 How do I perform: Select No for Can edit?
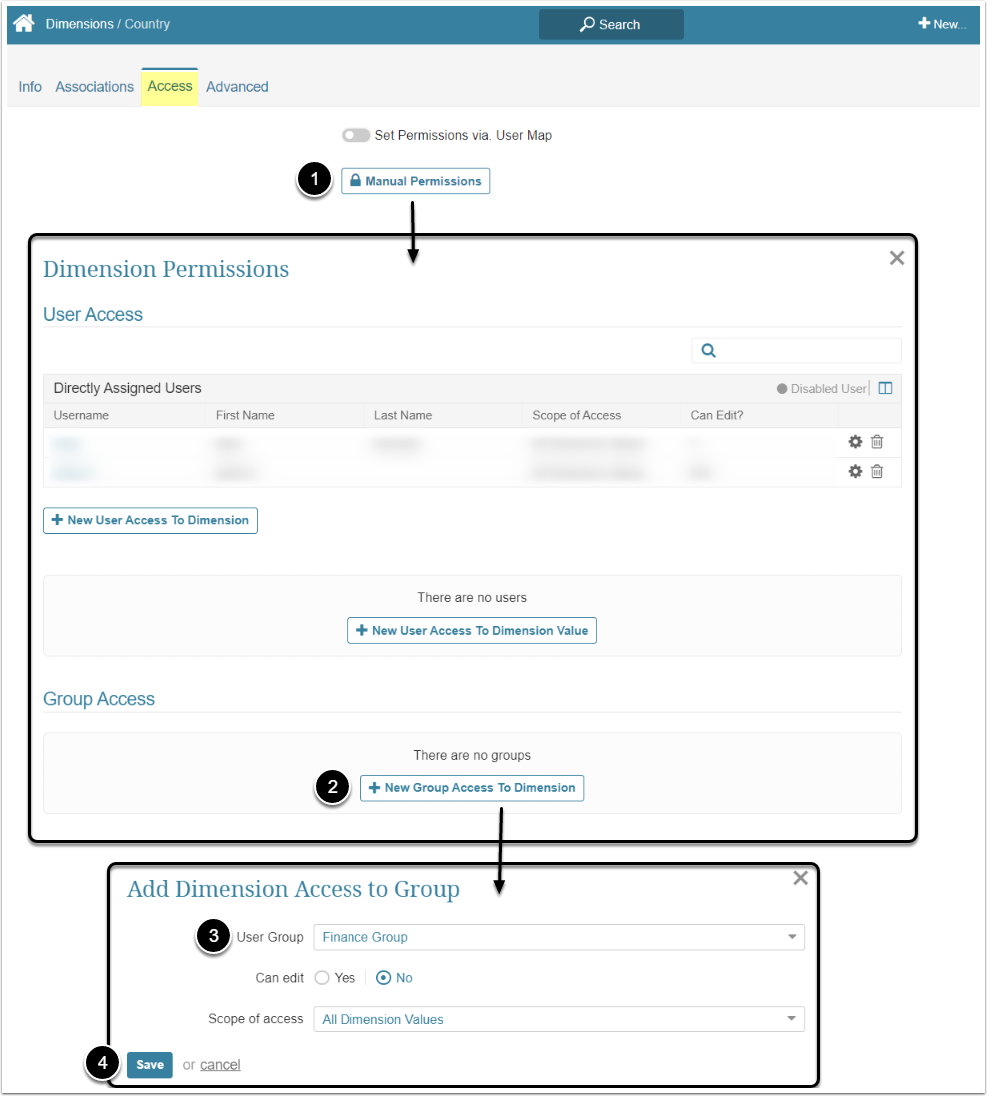[383, 978]
